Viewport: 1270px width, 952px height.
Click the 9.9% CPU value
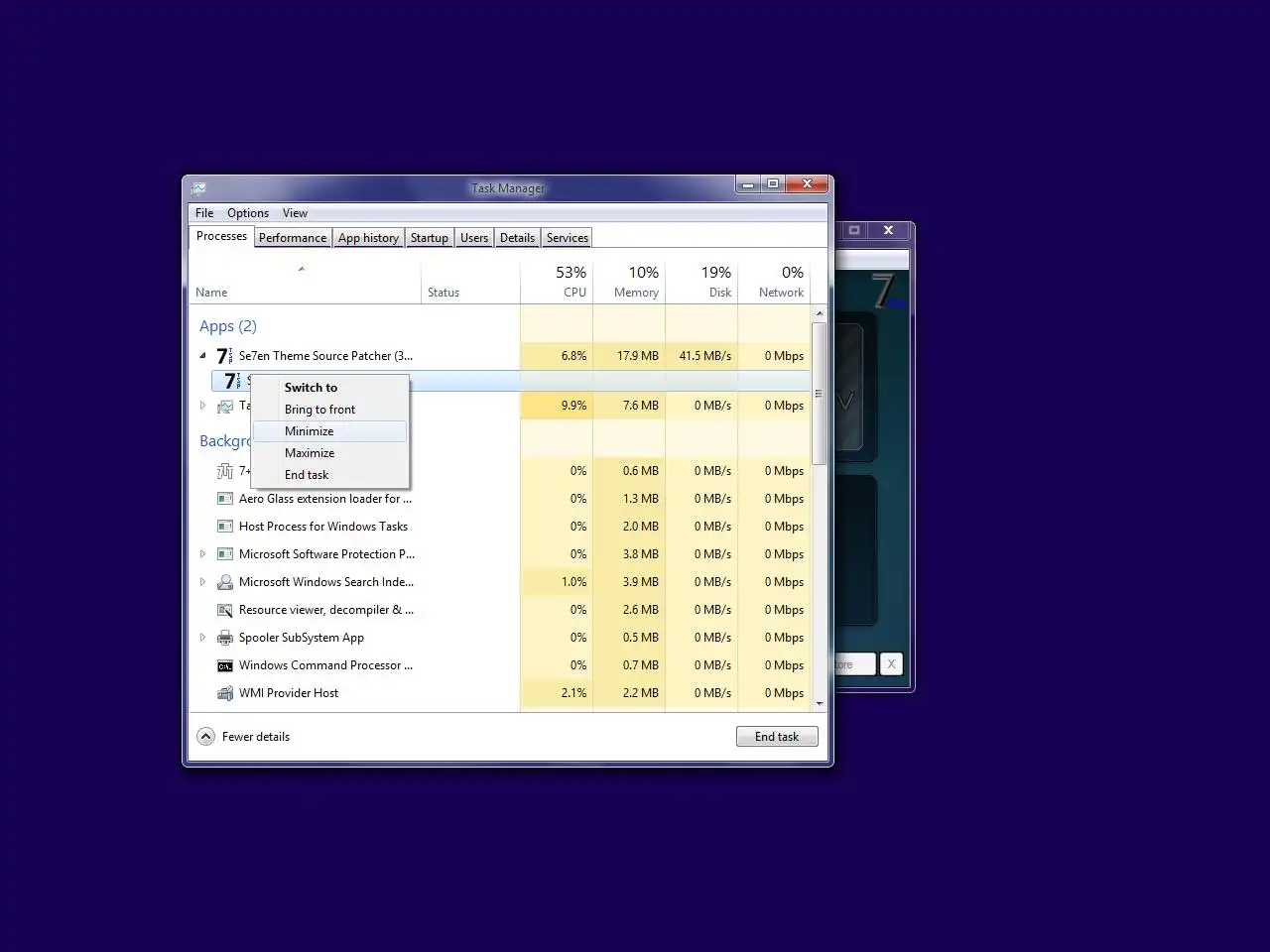pos(573,406)
